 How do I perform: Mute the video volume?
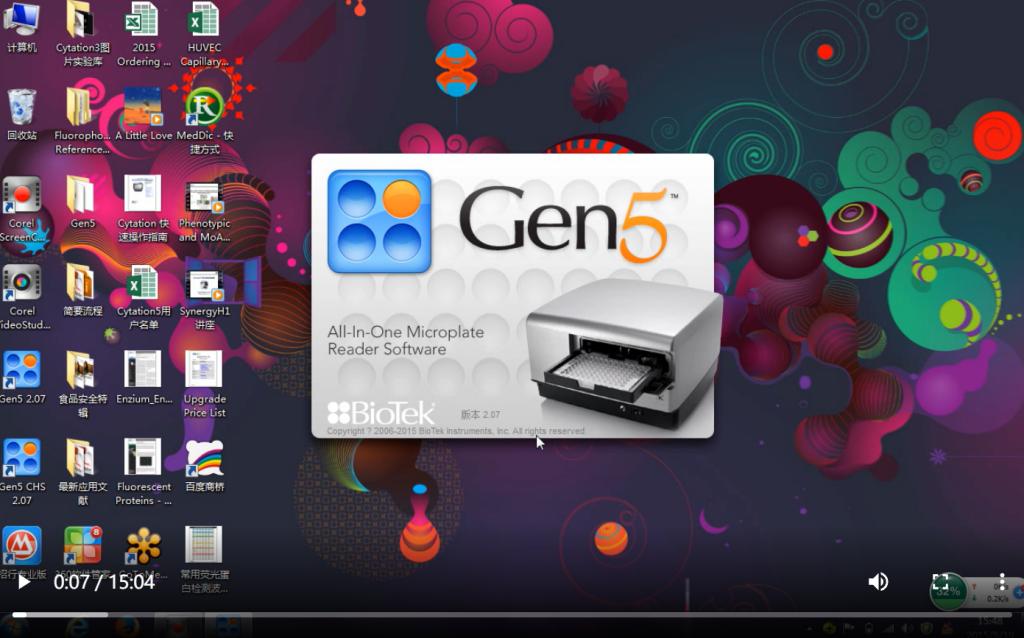pyautogui.click(x=878, y=581)
